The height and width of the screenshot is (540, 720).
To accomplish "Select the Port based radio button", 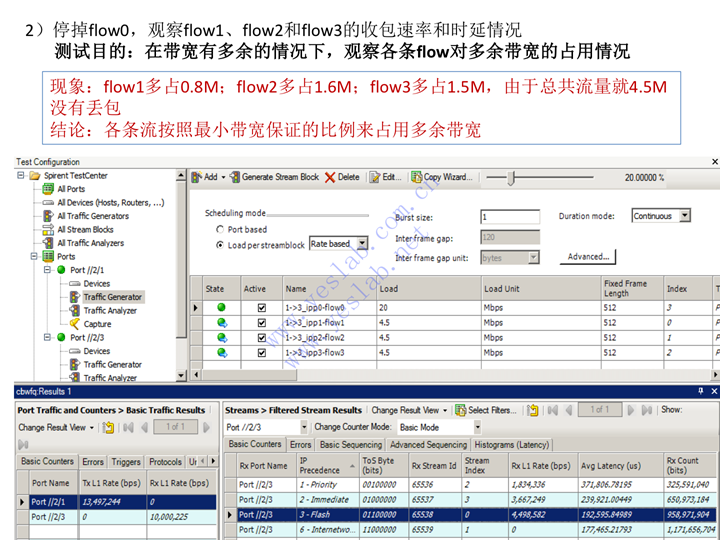I will point(220,229).
